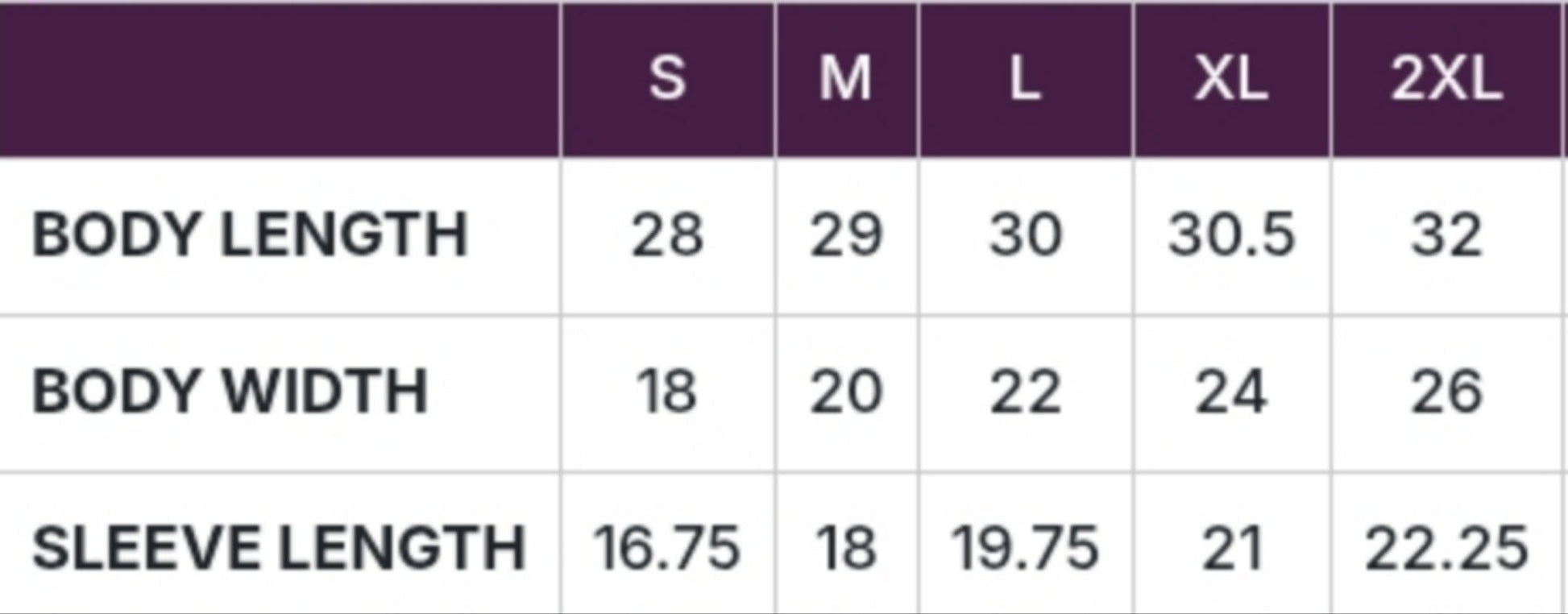Click body width value 18 for S

pyautogui.click(x=666, y=392)
